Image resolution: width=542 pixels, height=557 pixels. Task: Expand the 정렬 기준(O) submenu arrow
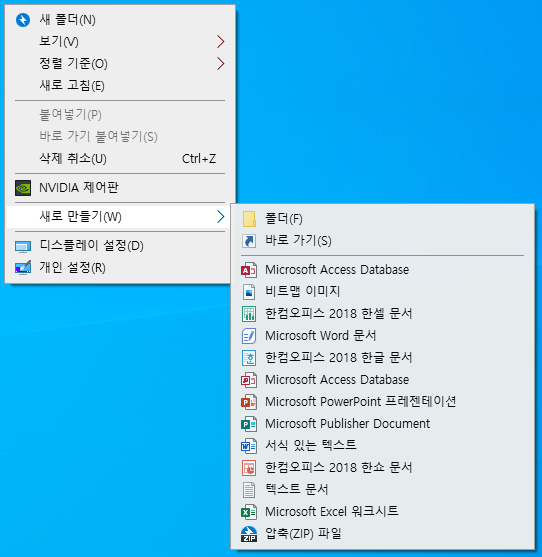[x=221, y=64]
